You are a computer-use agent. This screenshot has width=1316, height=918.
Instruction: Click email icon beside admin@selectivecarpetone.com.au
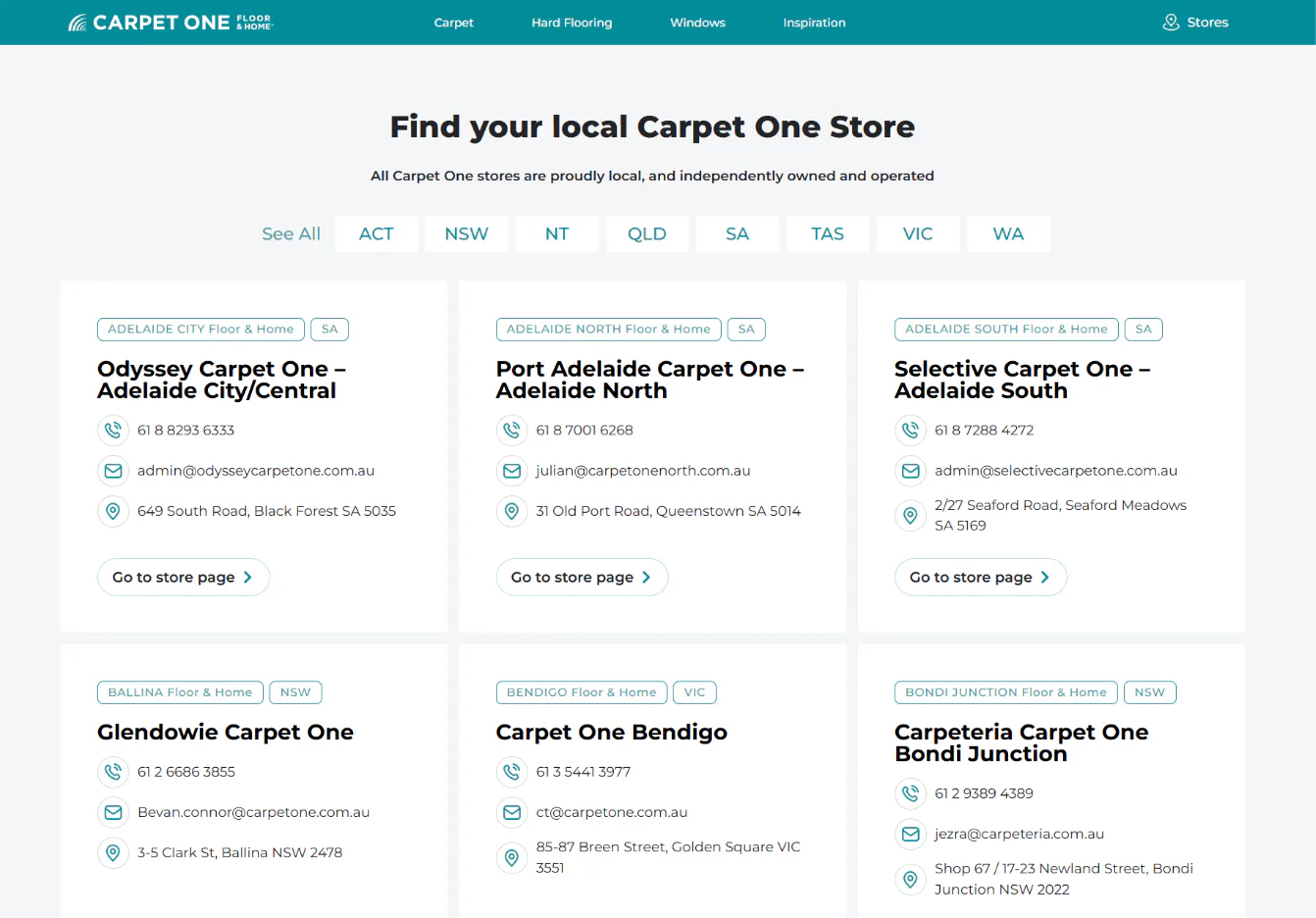[910, 471]
